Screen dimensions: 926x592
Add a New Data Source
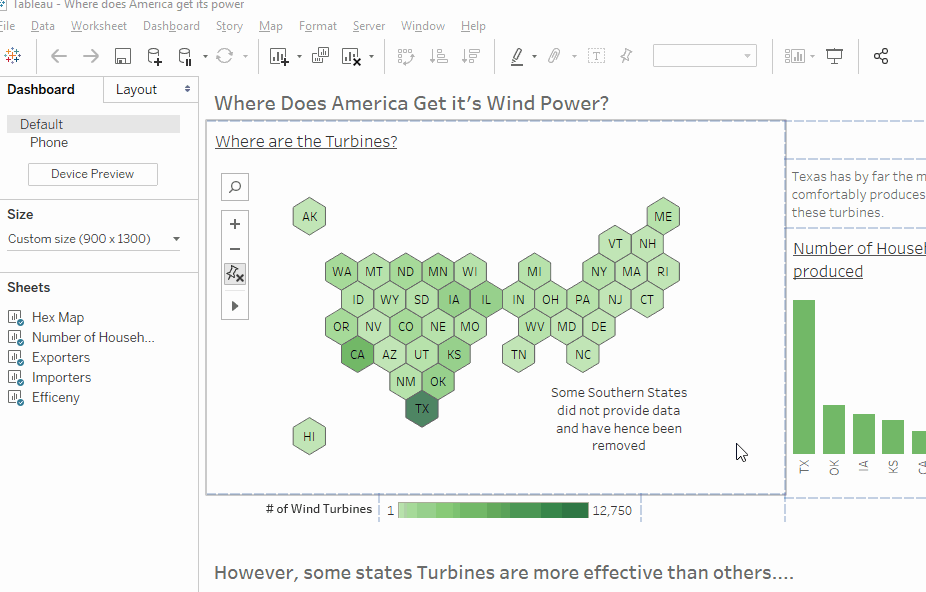click(x=153, y=56)
